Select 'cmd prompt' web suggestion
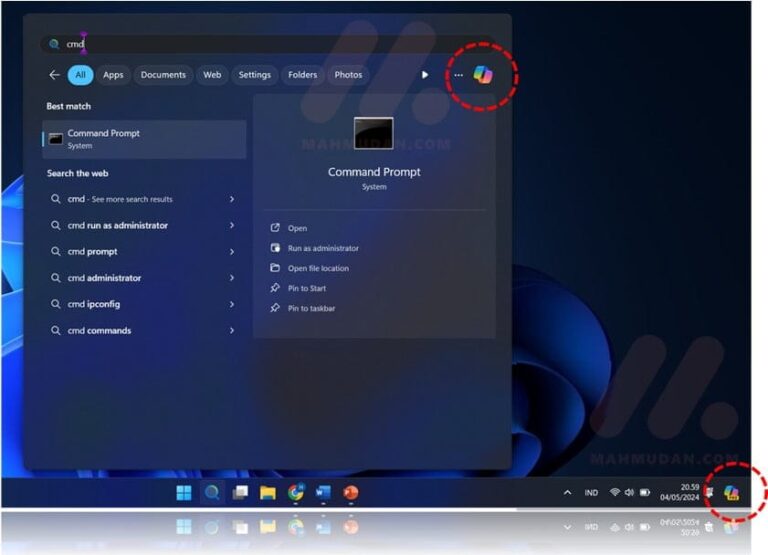 [143, 252]
